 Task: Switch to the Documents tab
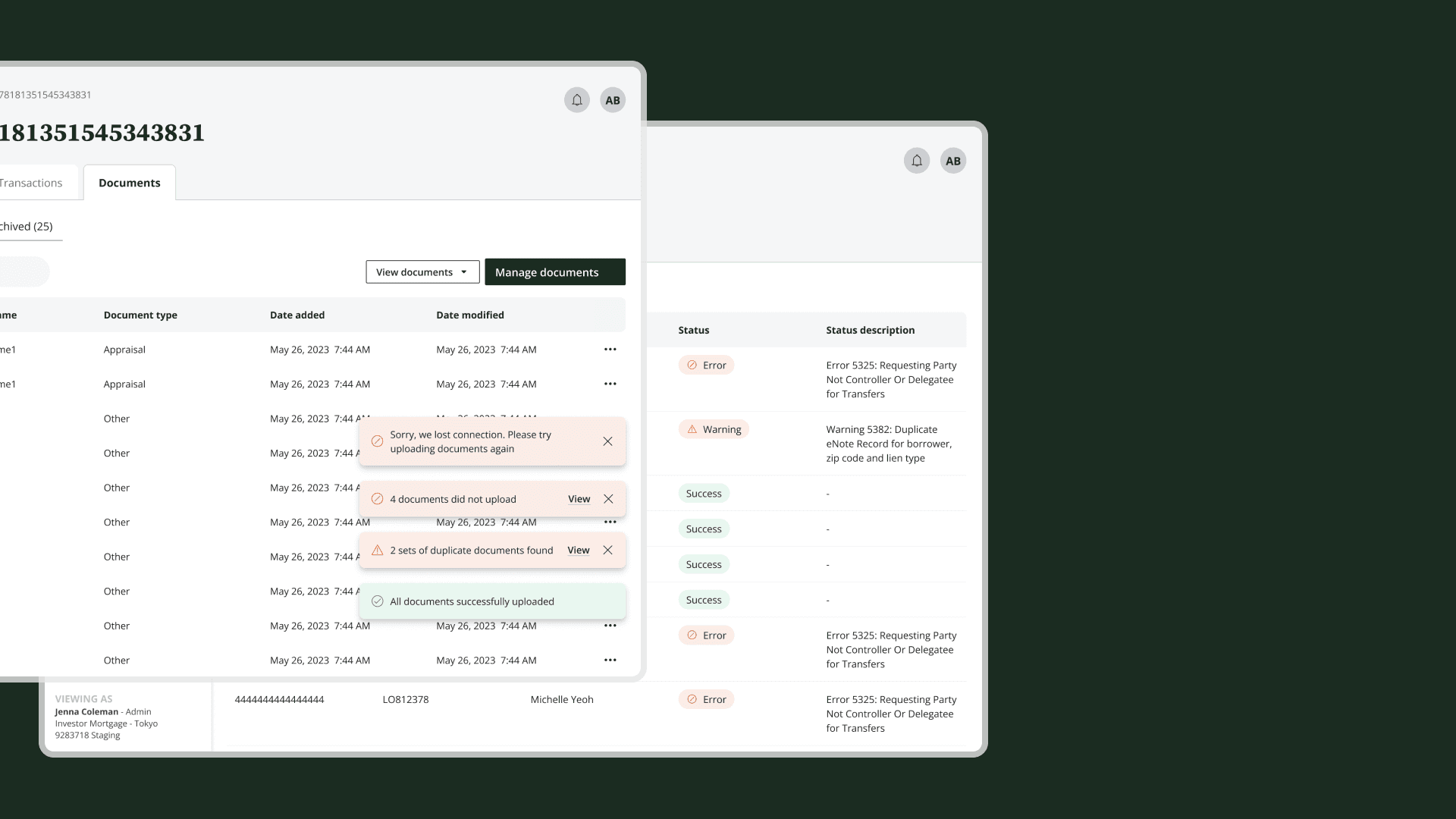tap(130, 183)
